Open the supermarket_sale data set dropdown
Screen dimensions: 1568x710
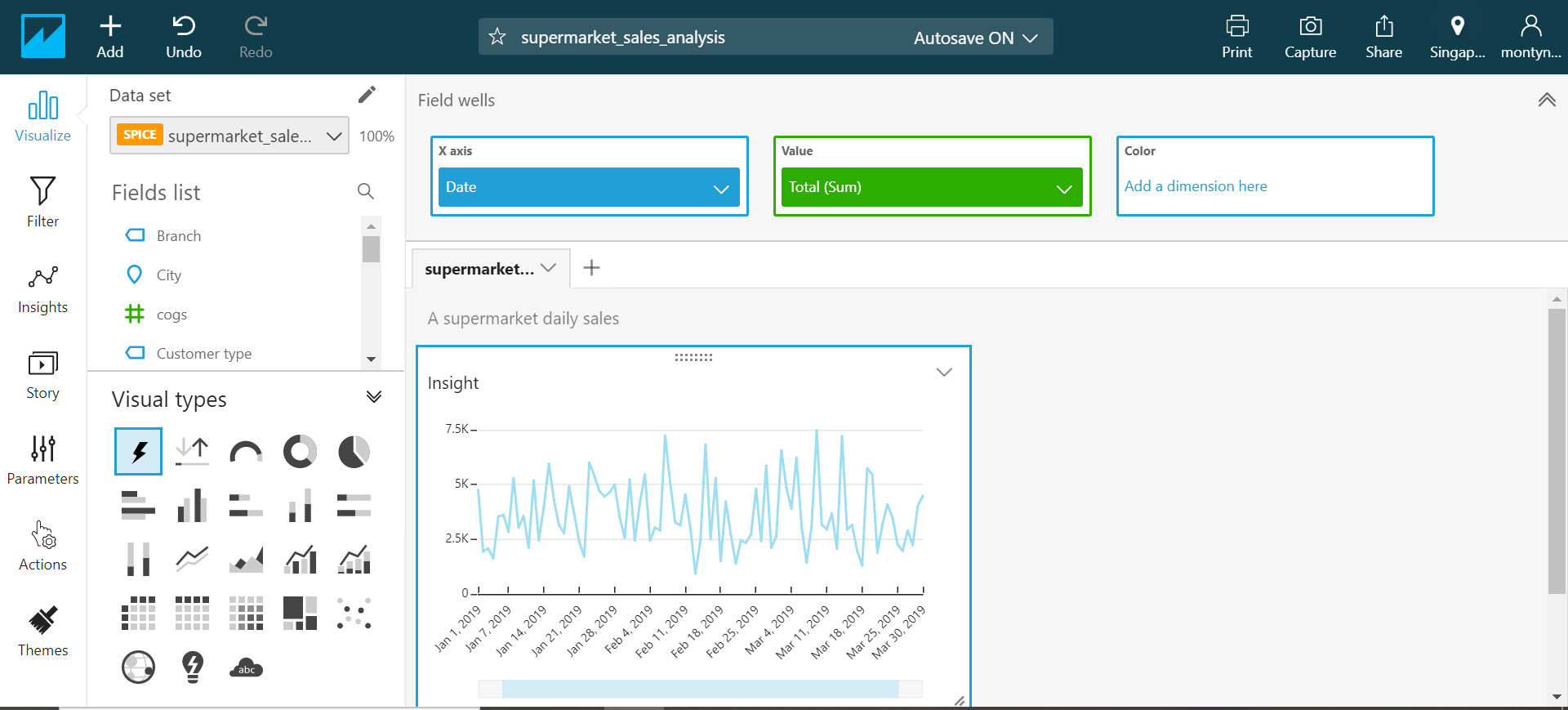(x=229, y=136)
